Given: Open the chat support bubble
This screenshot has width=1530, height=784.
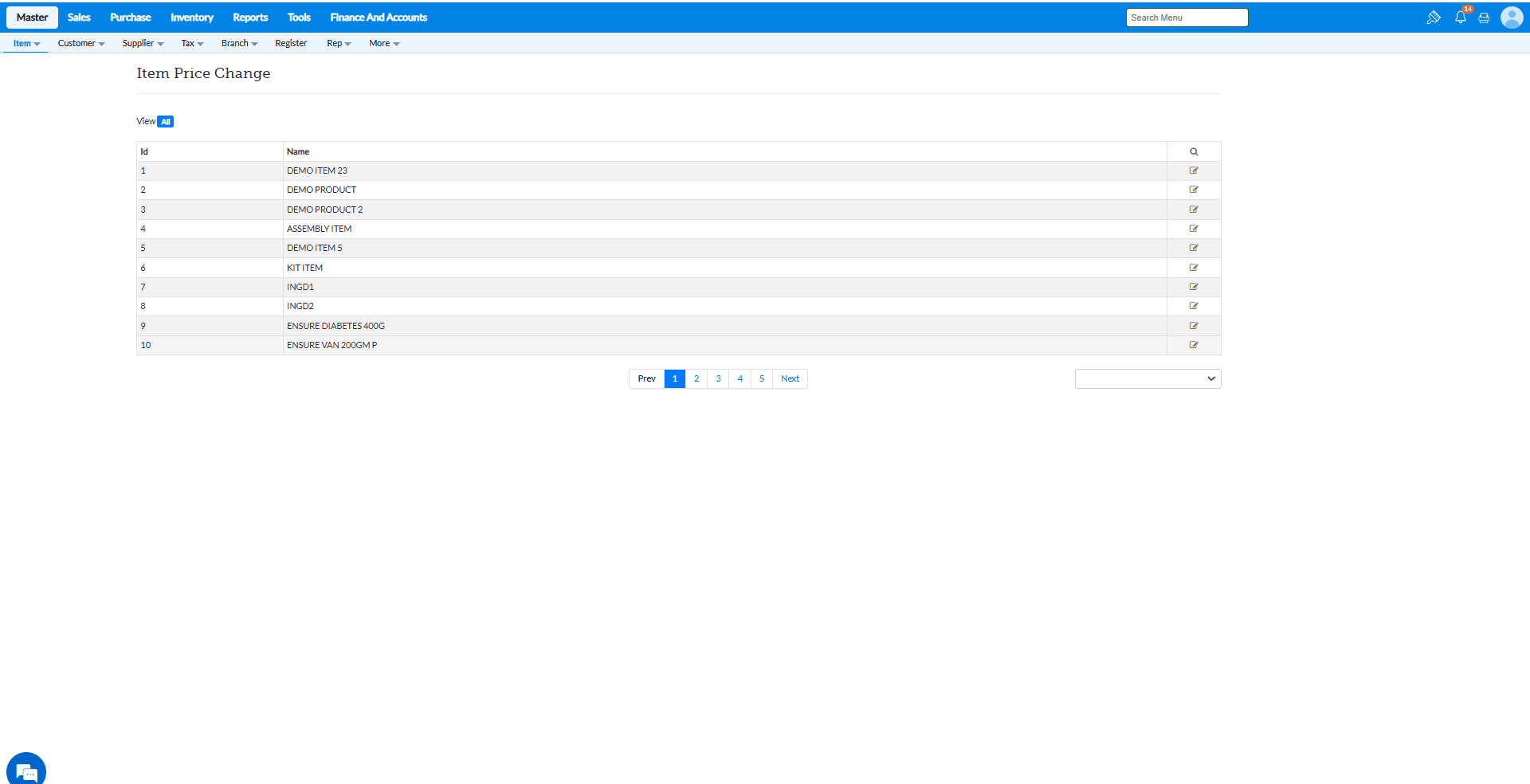Looking at the screenshot, I should pyautogui.click(x=26, y=771).
